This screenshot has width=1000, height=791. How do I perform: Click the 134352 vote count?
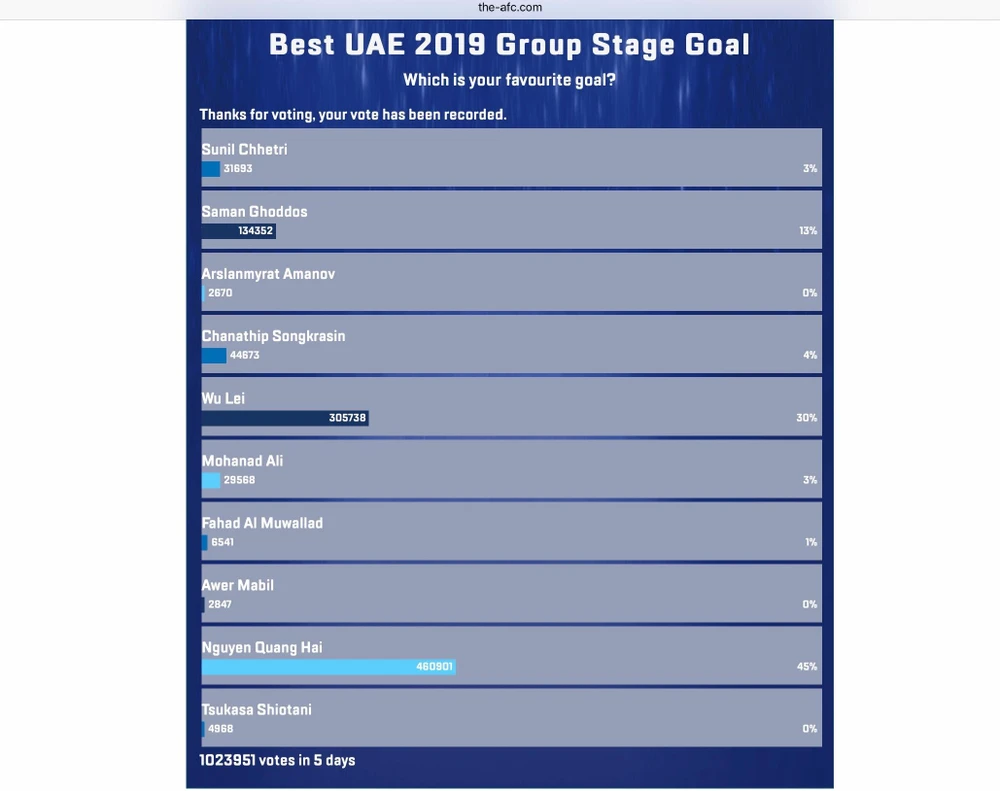tap(255, 231)
